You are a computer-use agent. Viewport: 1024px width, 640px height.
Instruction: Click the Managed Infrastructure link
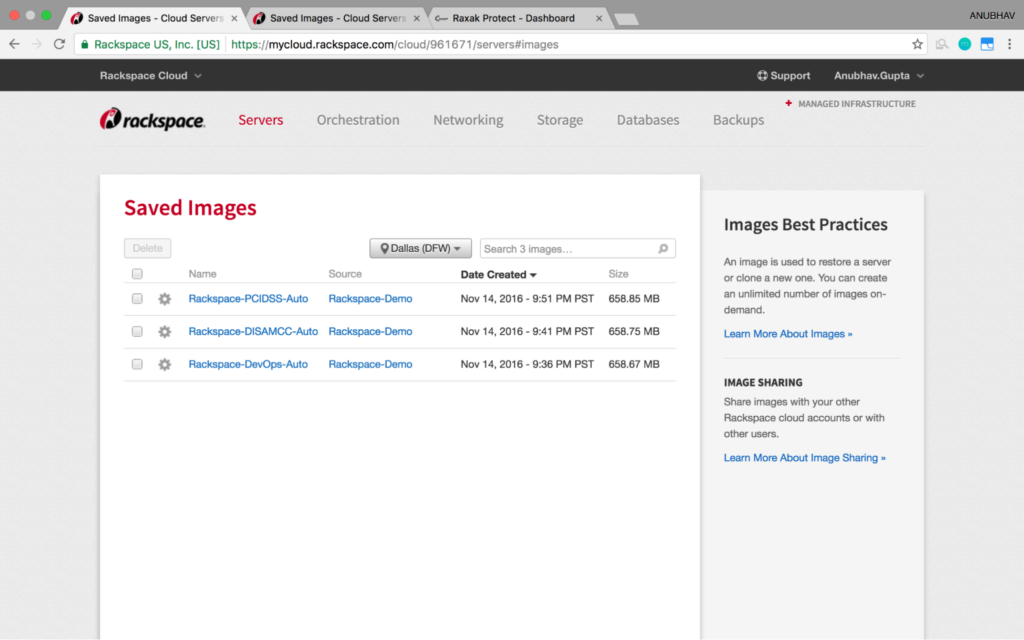point(856,104)
